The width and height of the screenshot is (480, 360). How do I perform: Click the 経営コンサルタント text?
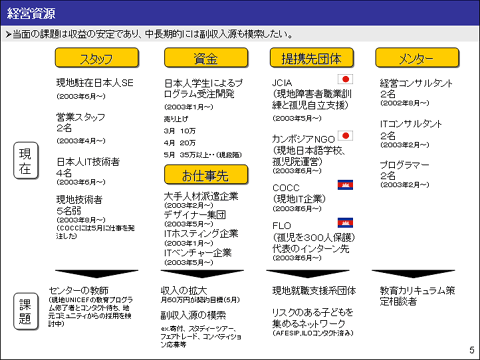[416, 83]
